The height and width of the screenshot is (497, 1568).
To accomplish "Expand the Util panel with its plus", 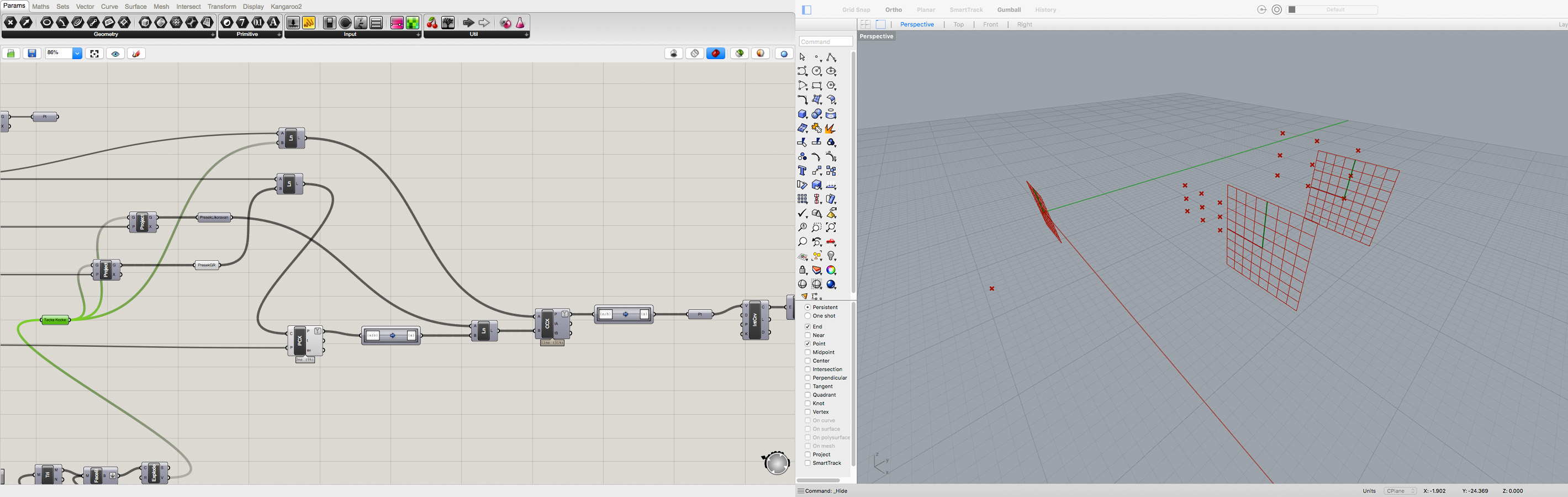I will [526, 35].
